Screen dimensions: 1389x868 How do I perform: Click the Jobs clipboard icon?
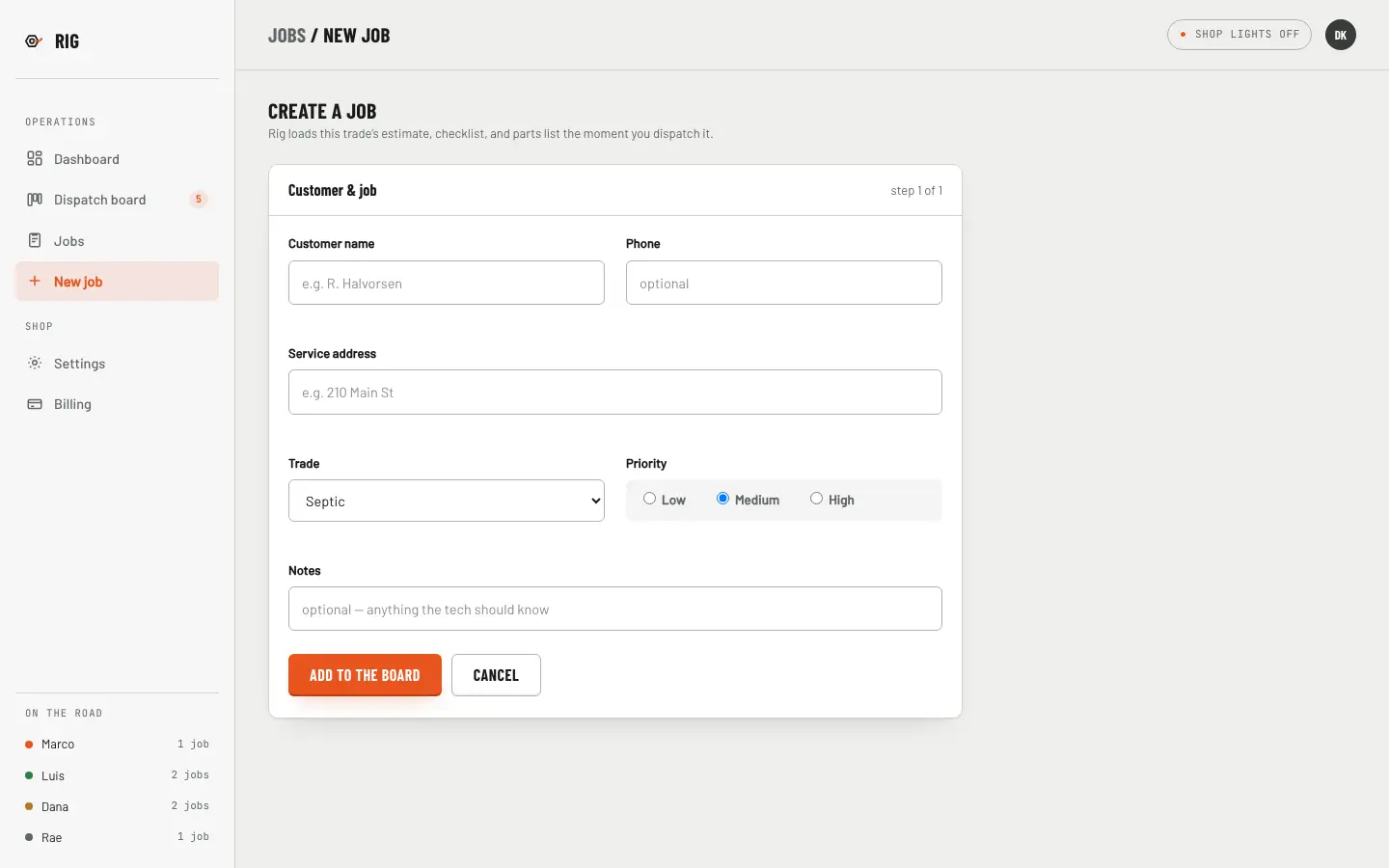pos(35,240)
